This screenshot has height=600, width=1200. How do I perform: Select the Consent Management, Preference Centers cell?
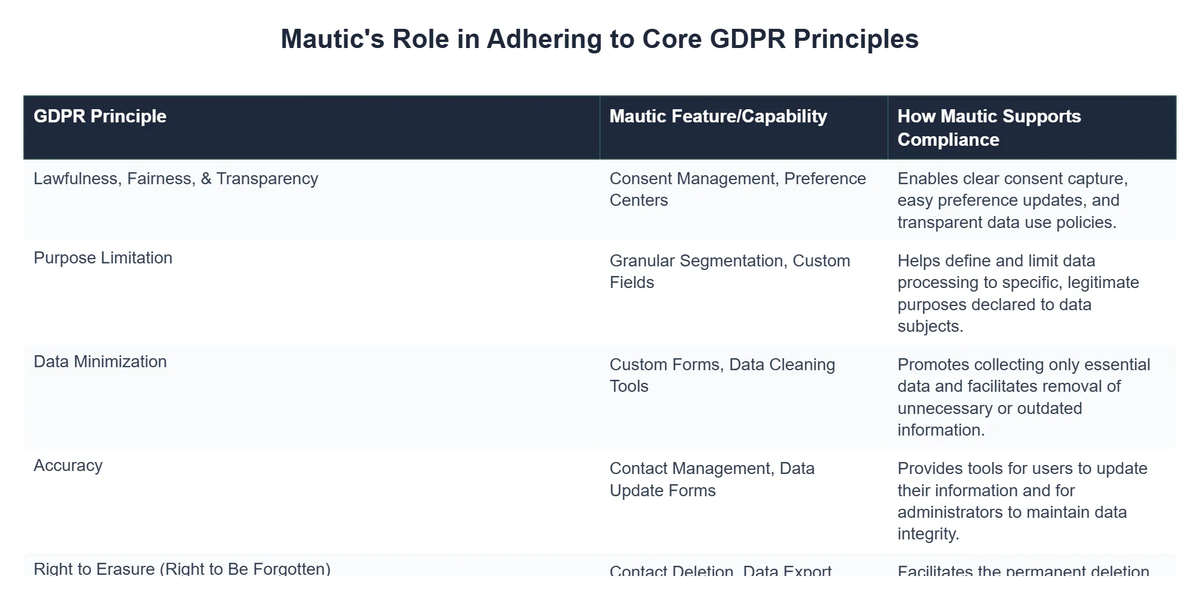point(737,189)
